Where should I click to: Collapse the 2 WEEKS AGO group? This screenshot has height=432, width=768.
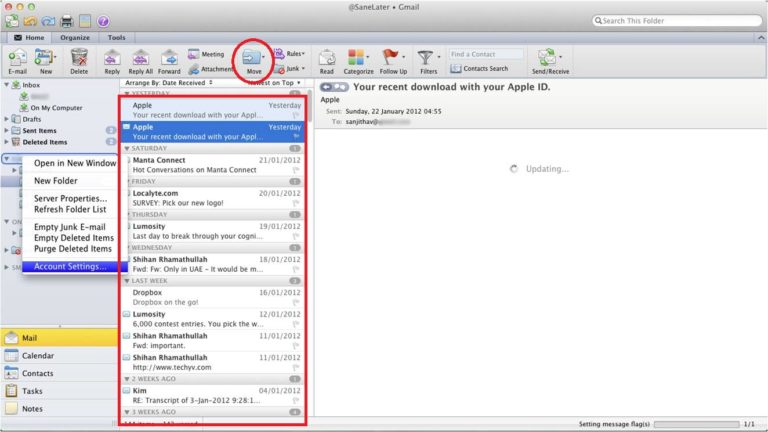(127, 379)
